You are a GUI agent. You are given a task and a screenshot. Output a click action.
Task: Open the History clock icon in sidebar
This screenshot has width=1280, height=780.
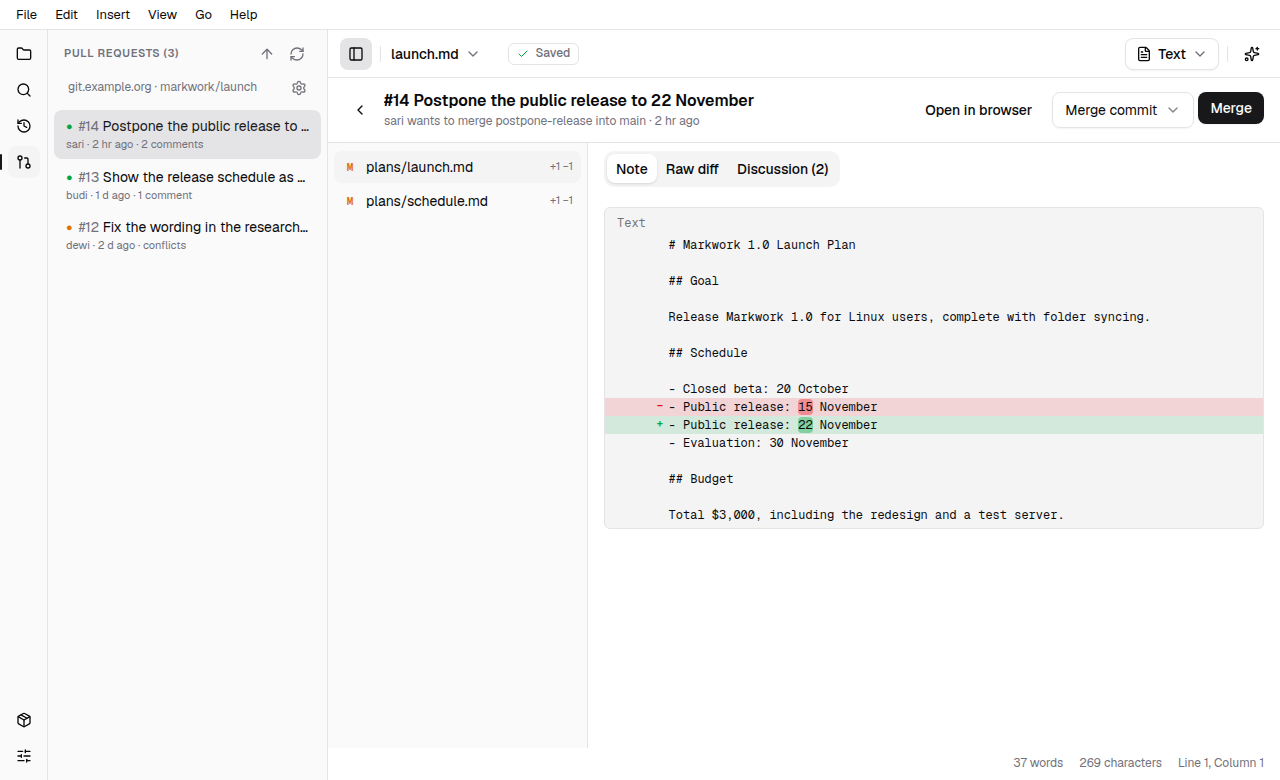pos(24,126)
